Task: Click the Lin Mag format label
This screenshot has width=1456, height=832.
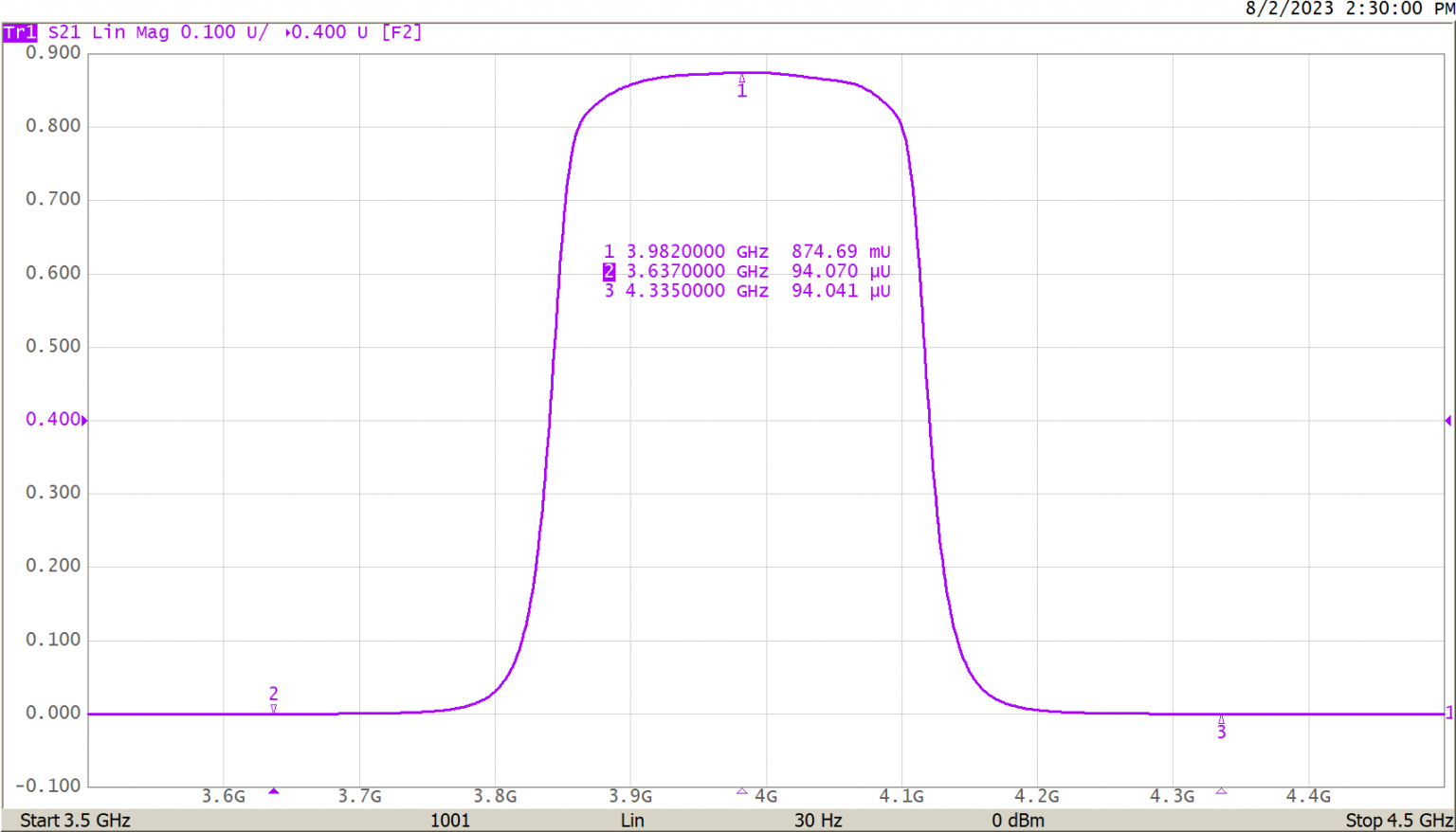Action: pos(131,32)
